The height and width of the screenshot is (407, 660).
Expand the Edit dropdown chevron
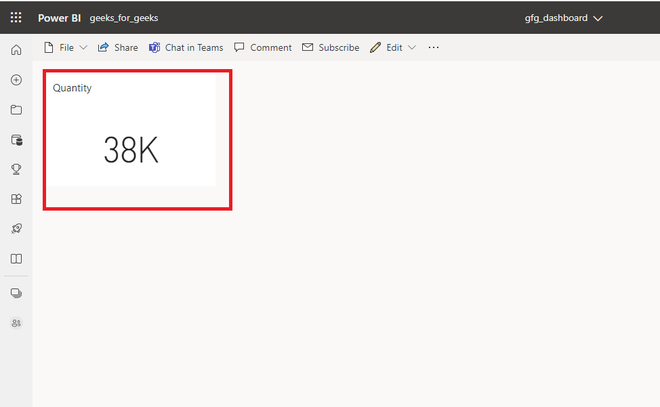[412, 48]
